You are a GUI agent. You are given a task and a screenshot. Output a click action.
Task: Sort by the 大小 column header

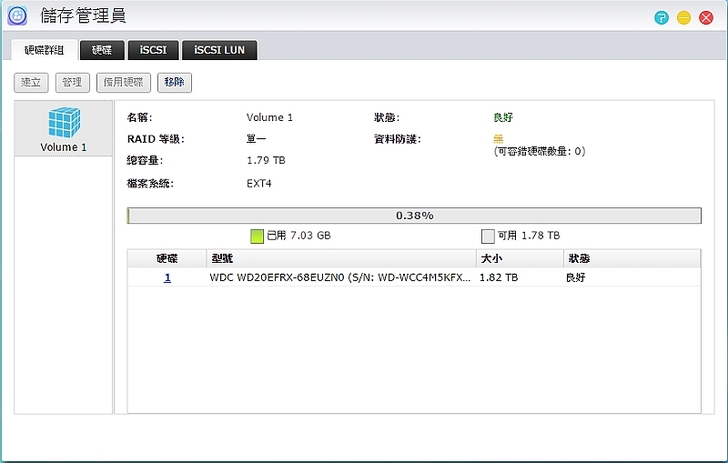tap(518, 258)
